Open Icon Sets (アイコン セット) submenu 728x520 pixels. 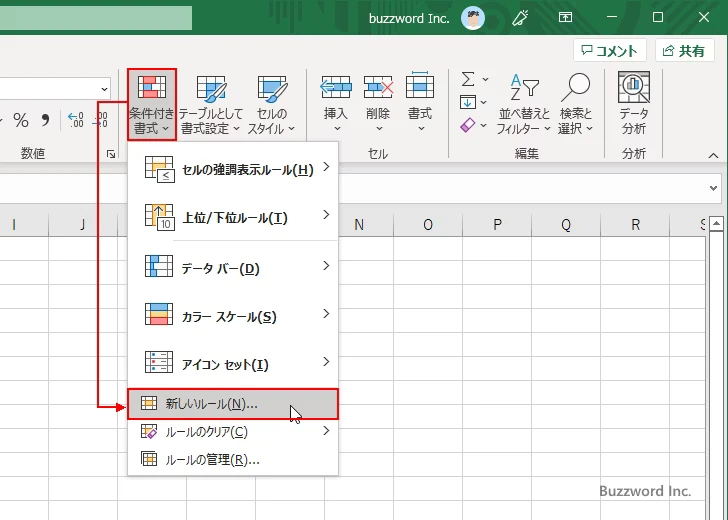point(233,364)
